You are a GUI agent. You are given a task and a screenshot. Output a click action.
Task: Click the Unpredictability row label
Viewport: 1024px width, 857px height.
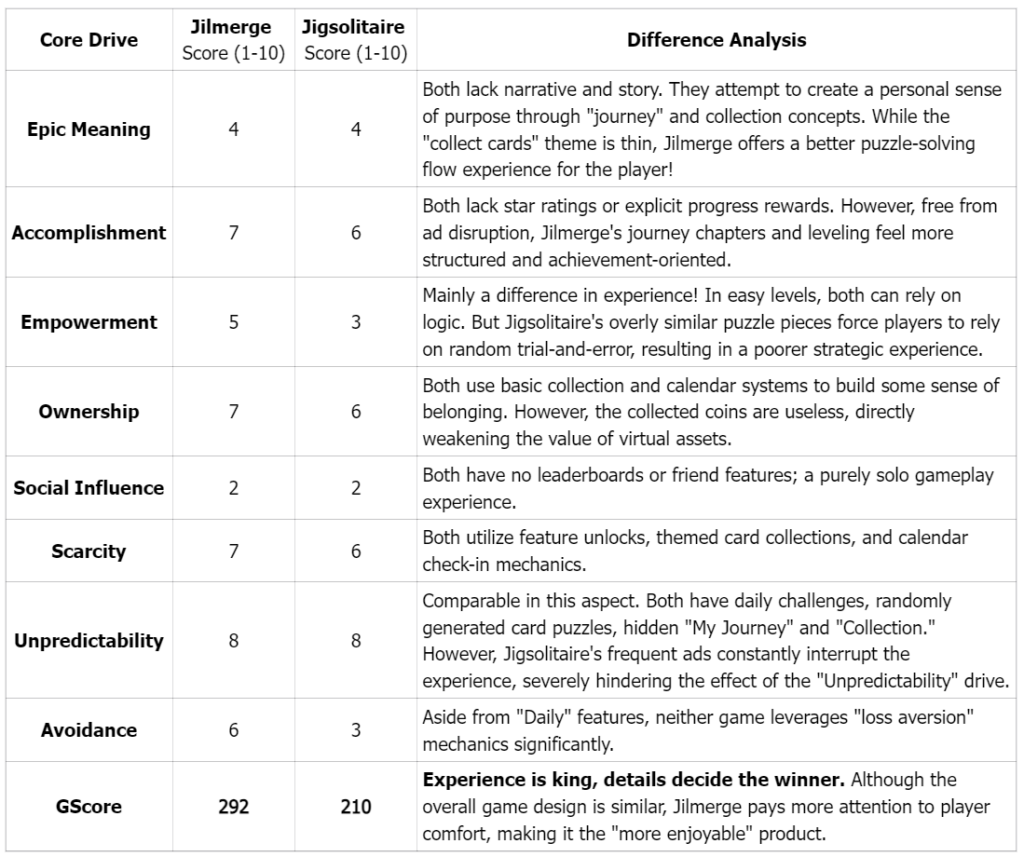coord(89,641)
